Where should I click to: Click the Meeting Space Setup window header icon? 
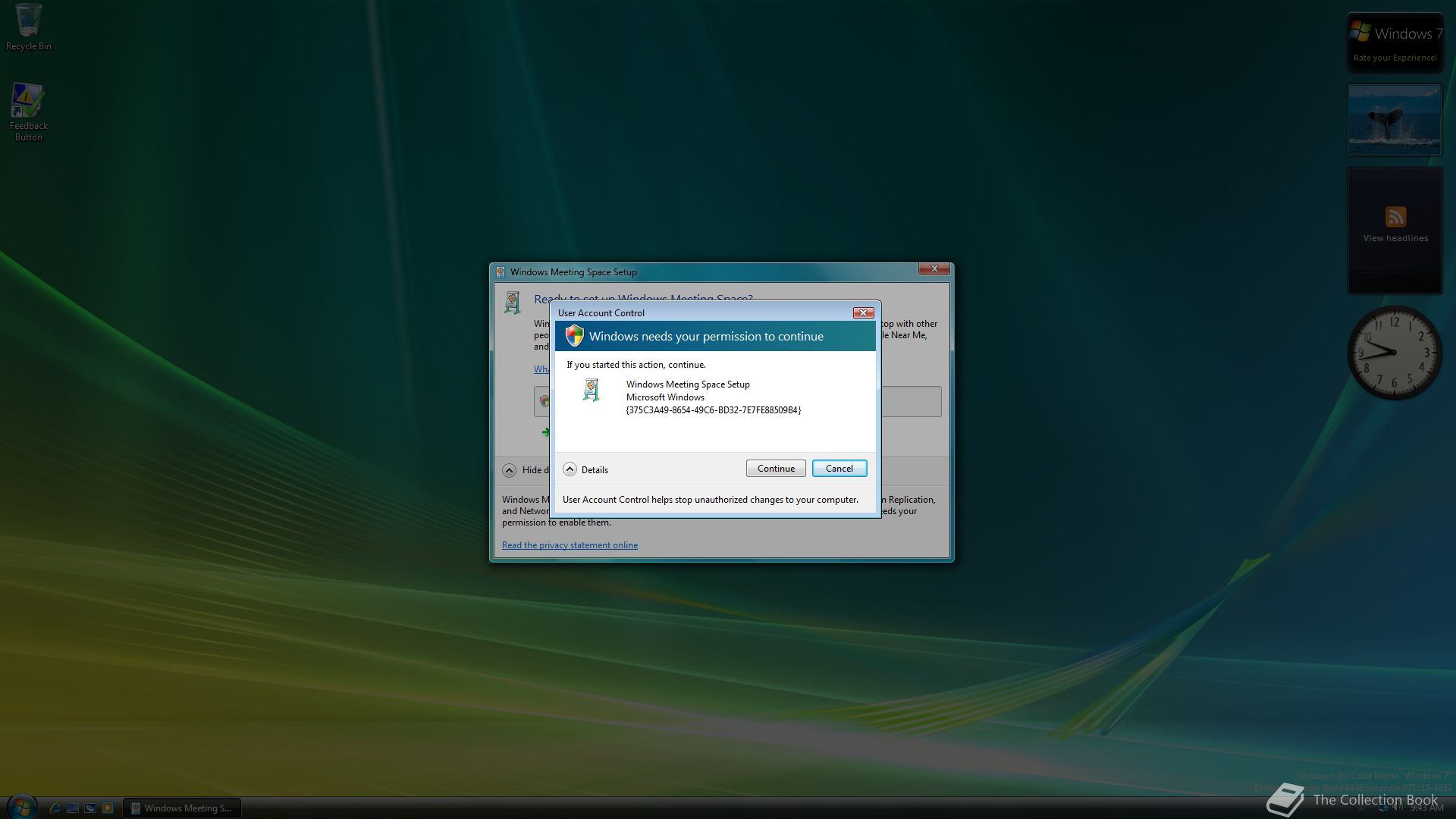click(513, 303)
